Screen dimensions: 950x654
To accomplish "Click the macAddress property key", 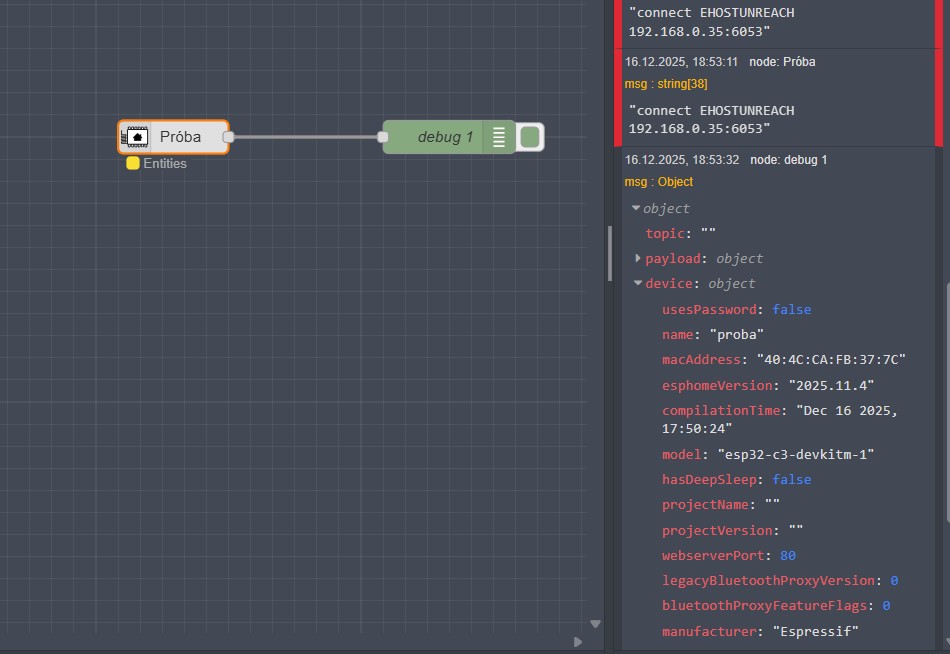I will [x=701, y=360].
